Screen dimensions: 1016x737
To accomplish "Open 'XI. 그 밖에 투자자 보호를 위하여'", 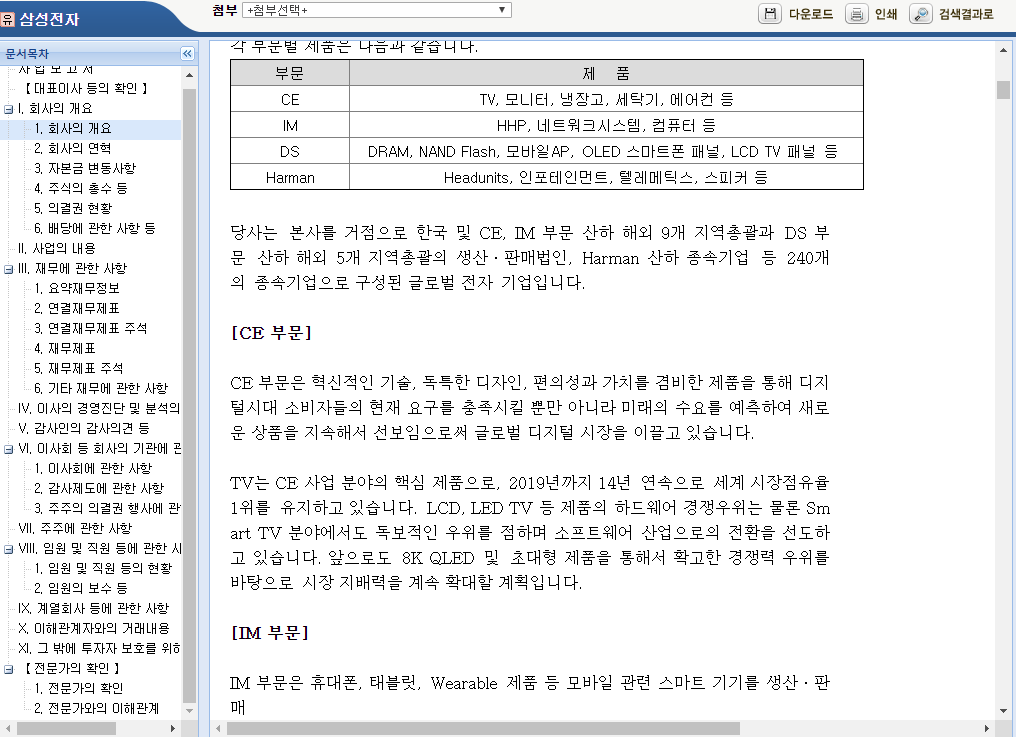I will click(99, 649).
